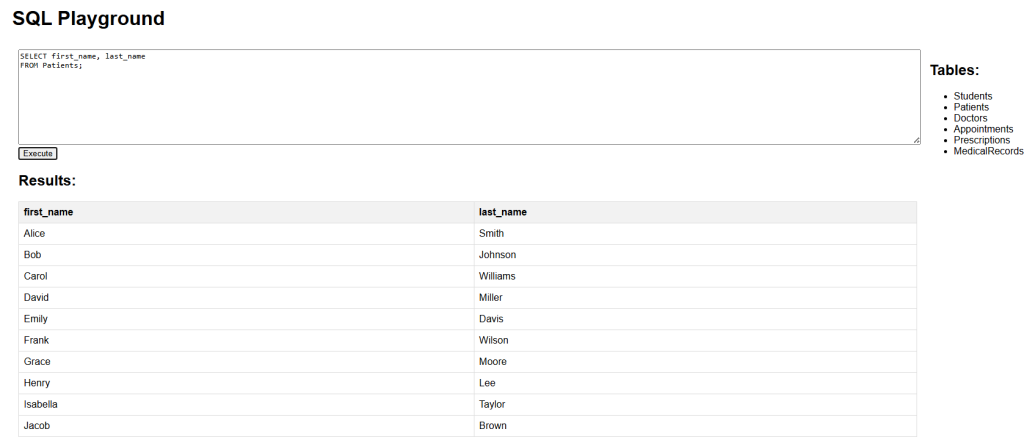
Task: Click the Alice cell in results
Action: [x=246, y=234]
